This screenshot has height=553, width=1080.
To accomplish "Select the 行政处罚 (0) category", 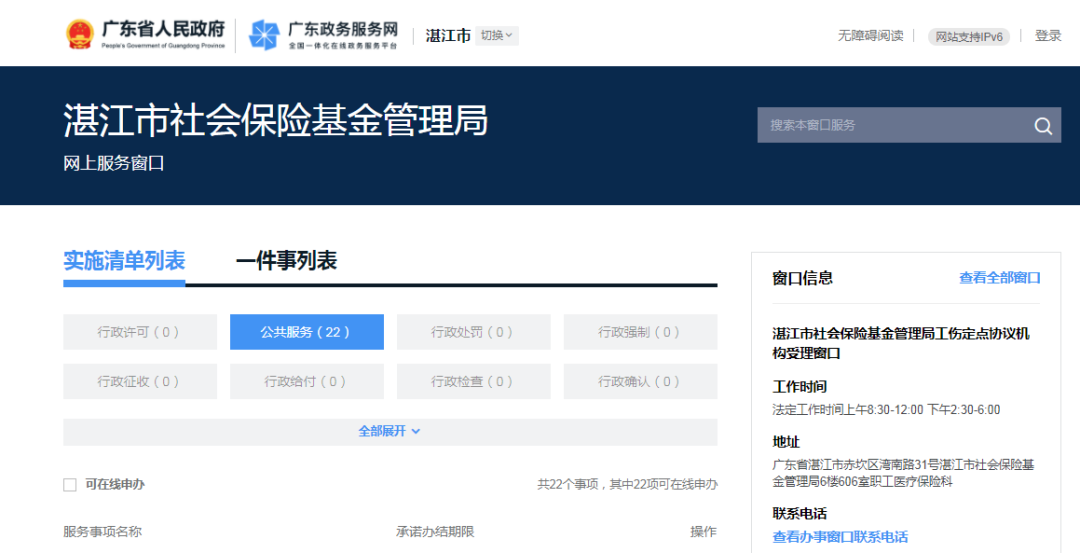I will pos(473,332).
